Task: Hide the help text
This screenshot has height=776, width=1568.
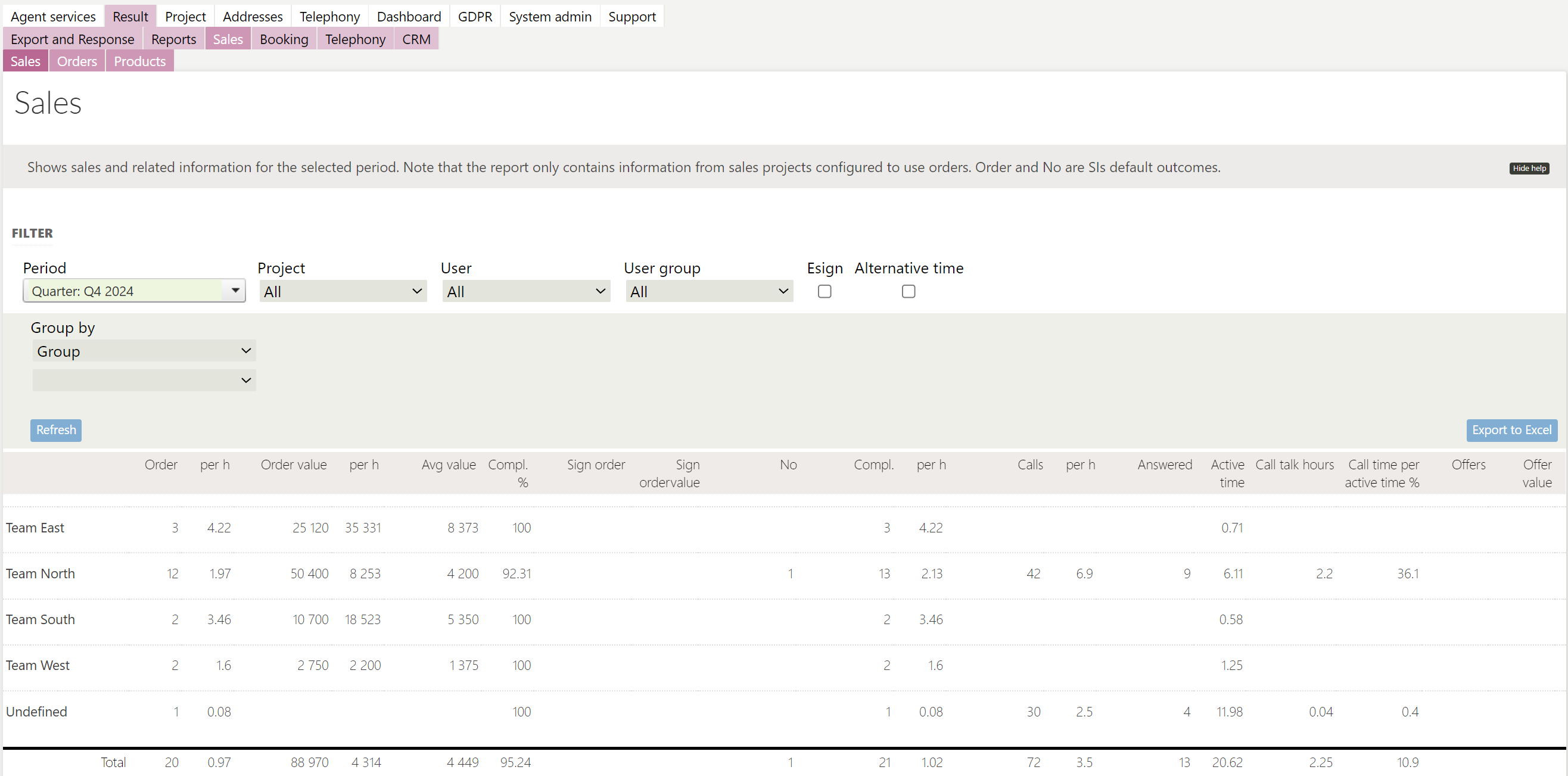Action: coord(1529,169)
